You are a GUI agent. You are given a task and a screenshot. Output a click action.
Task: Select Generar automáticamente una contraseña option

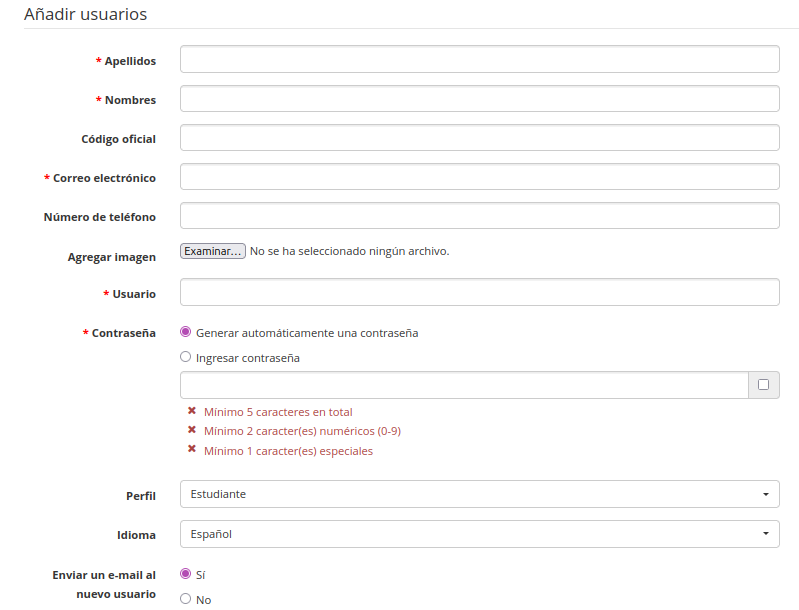click(185, 332)
